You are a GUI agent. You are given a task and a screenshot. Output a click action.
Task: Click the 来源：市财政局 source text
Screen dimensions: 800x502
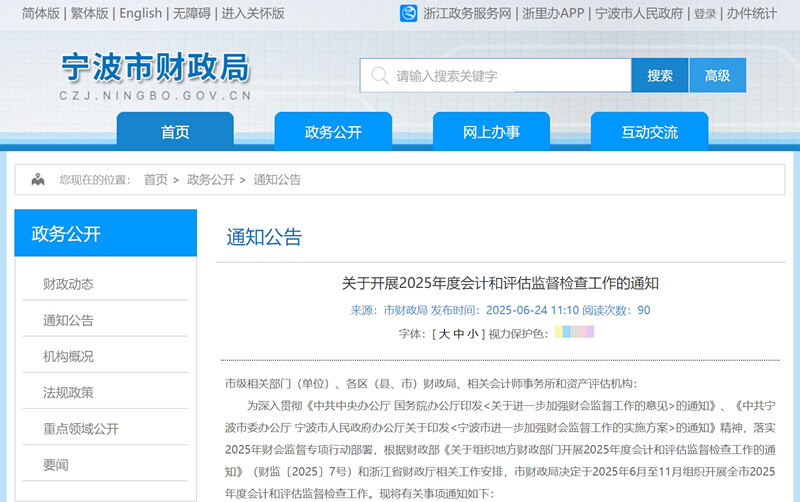pyautogui.click(x=389, y=310)
